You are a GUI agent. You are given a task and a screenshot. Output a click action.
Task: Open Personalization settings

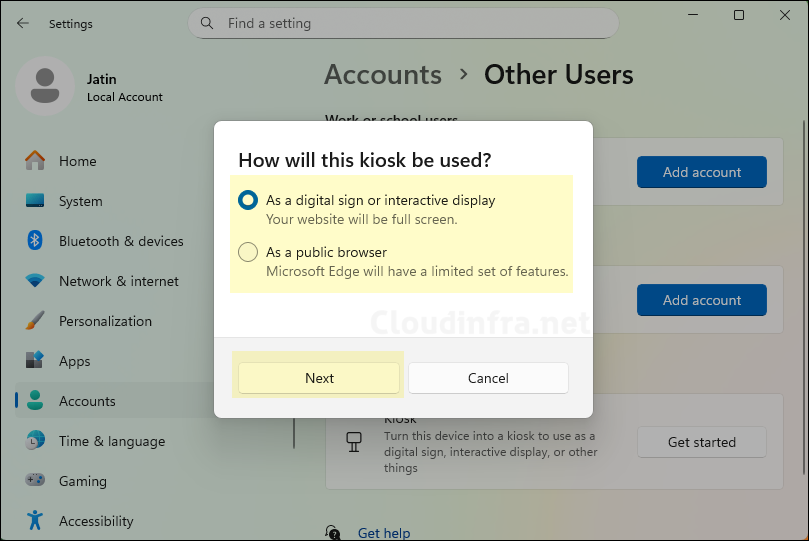pos(105,321)
